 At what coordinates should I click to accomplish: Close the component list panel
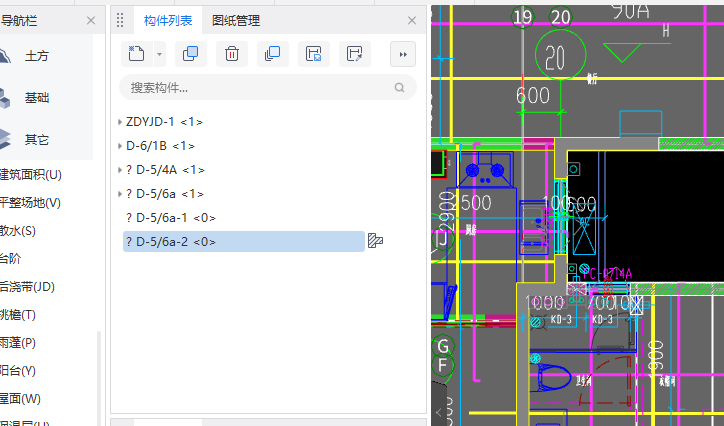coord(412,21)
